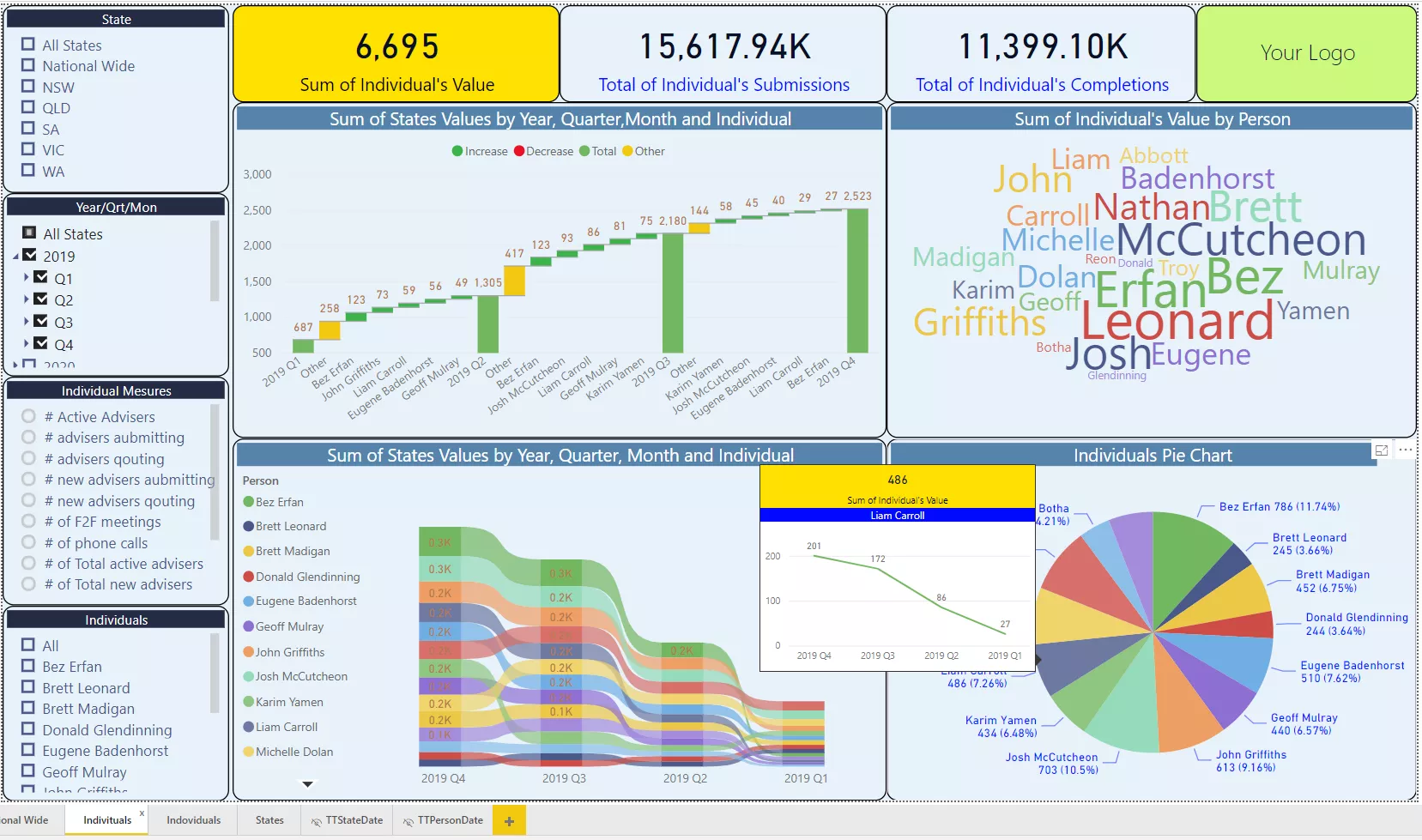The image size is (1422, 840).
Task: Uncheck the Q3 quarter checkbox
Action: tap(40, 321)
